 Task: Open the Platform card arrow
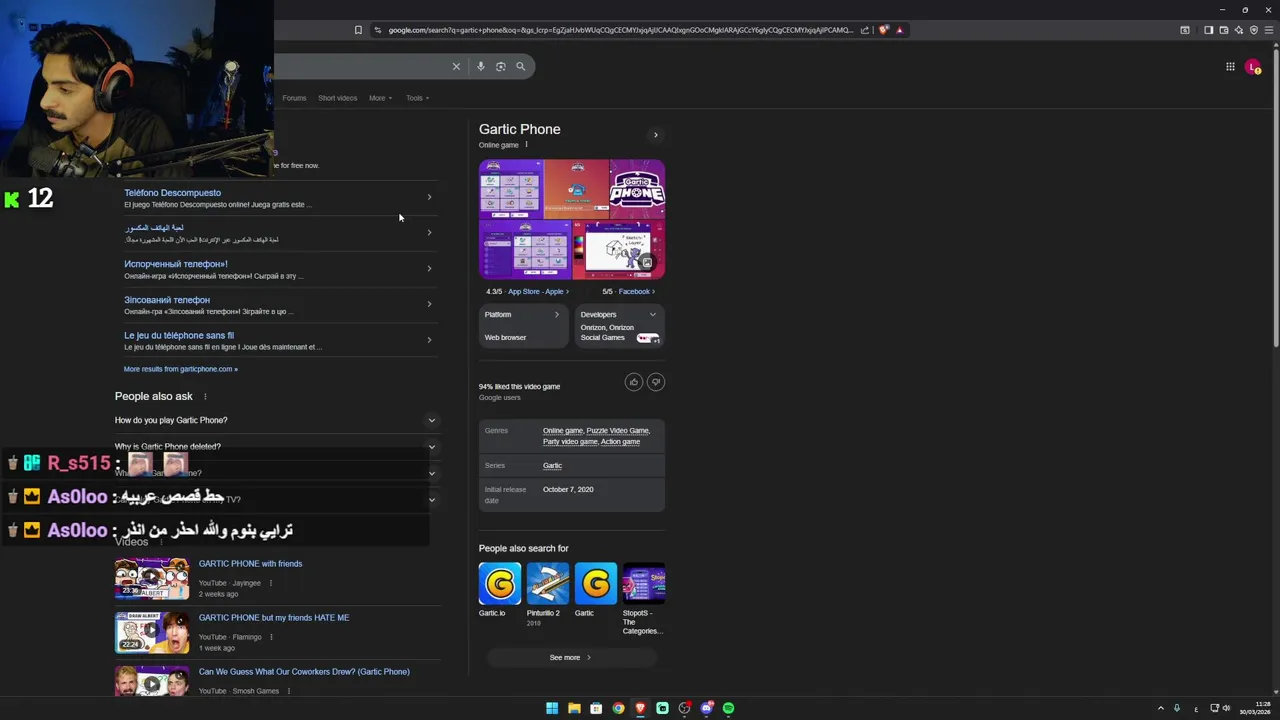pos(557,315)
